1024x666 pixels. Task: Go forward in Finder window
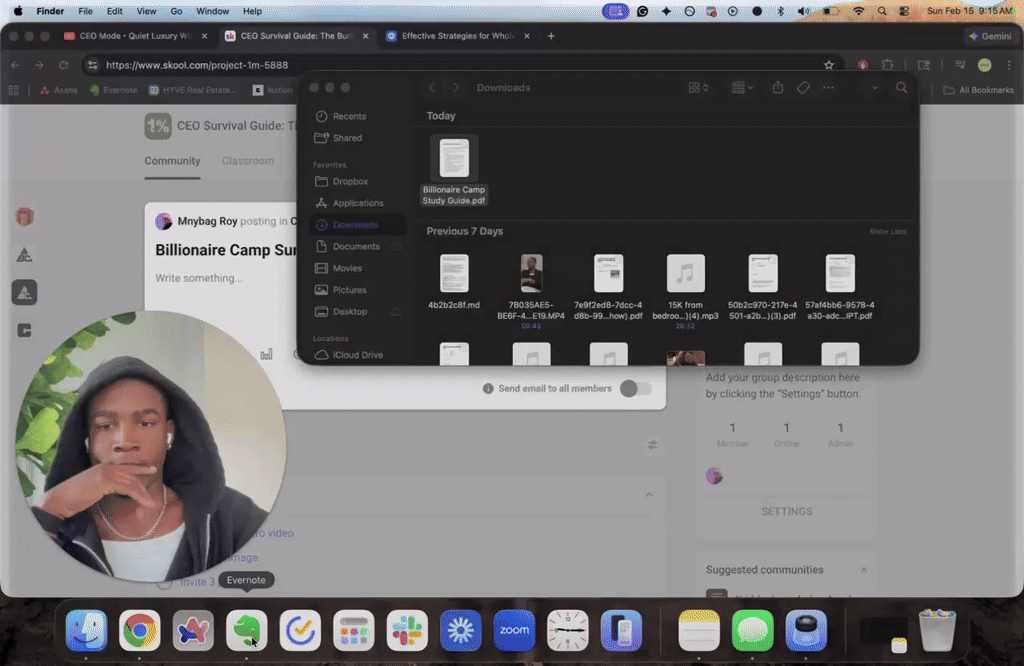point(455,87)
